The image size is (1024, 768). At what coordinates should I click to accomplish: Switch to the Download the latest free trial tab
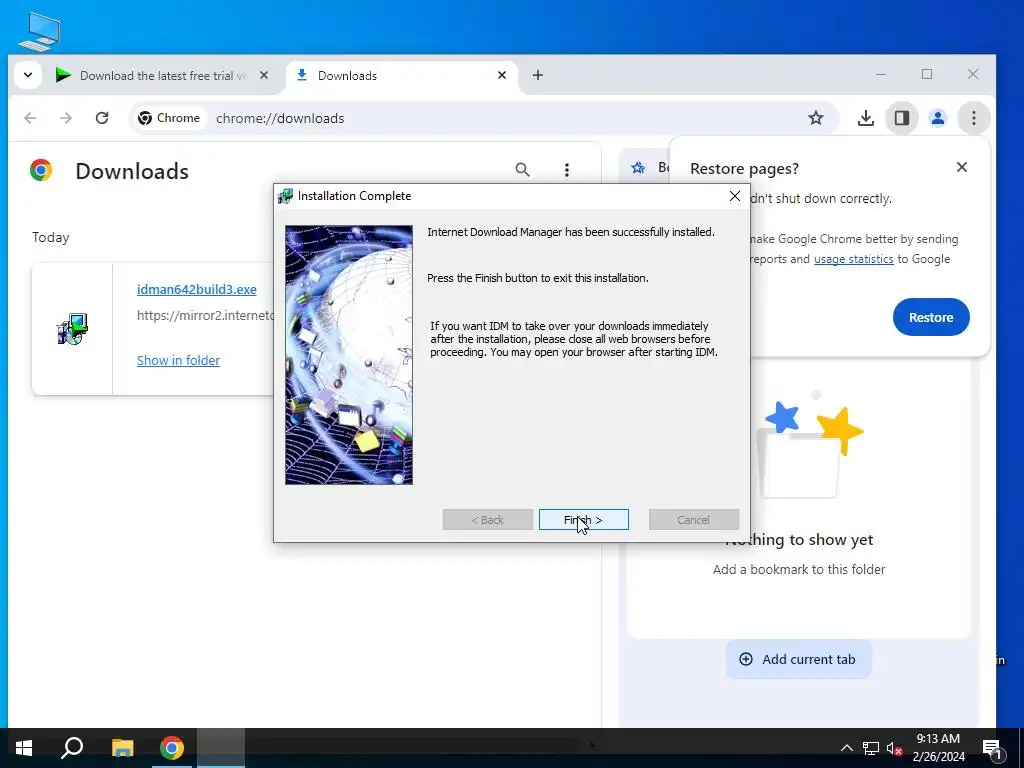click(163, 76)
